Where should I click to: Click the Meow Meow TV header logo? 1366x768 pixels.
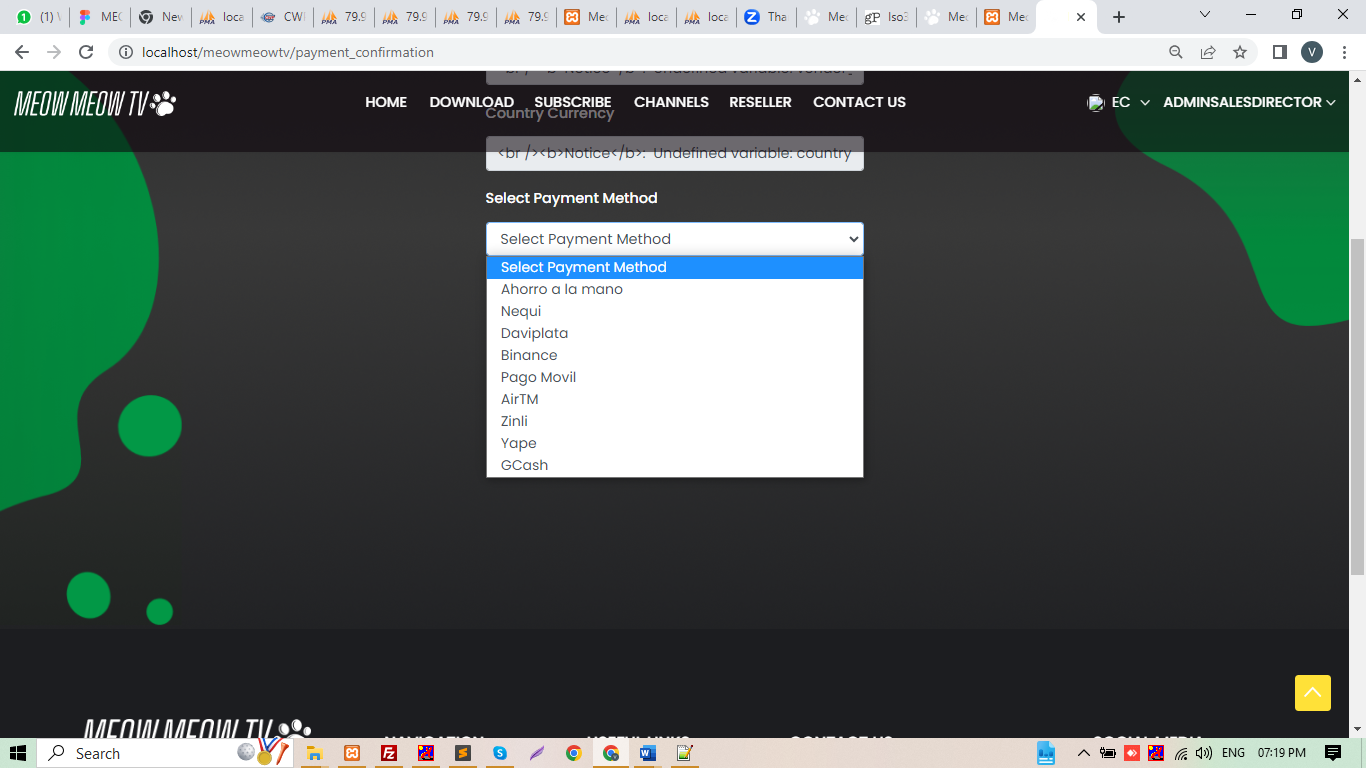click(x=95, y=103)
